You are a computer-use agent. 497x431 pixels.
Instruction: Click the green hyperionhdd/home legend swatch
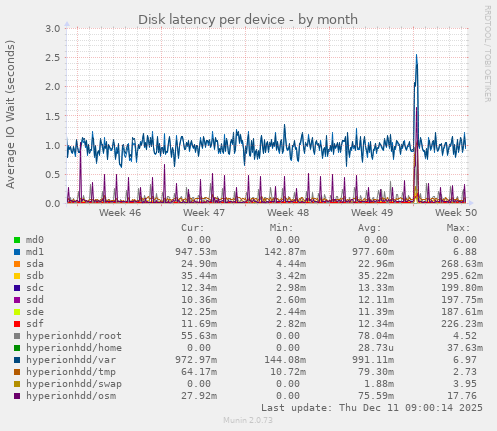pos(17,348)
